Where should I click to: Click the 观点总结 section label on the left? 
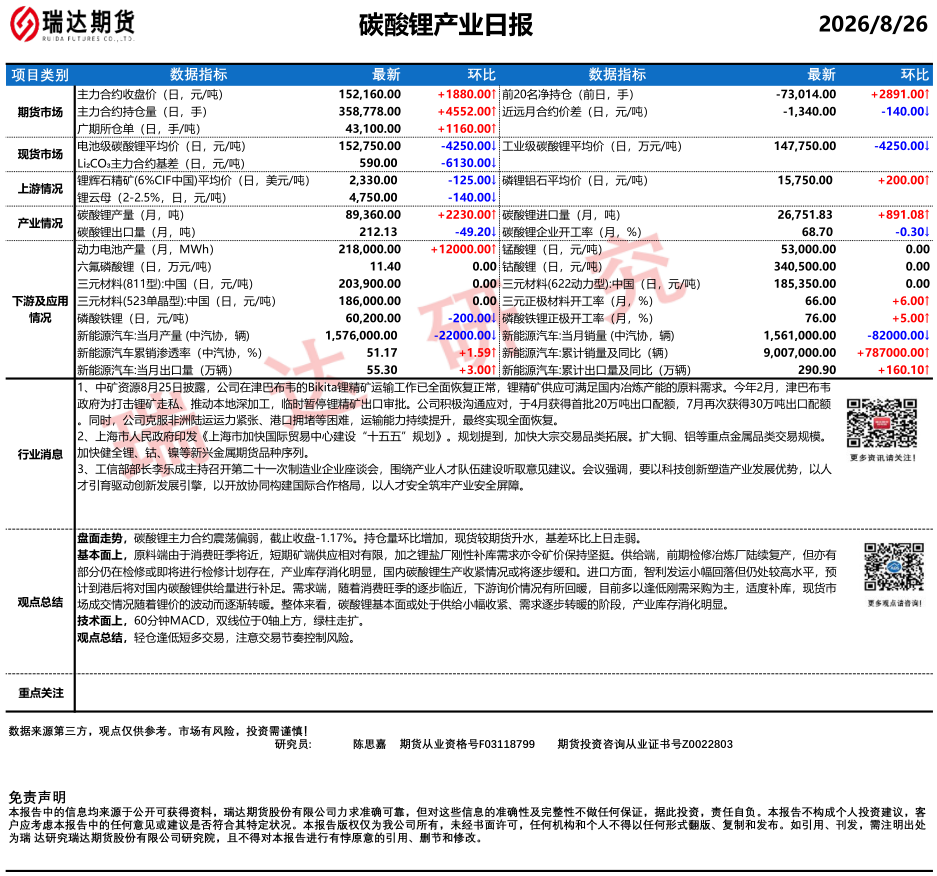40,602
